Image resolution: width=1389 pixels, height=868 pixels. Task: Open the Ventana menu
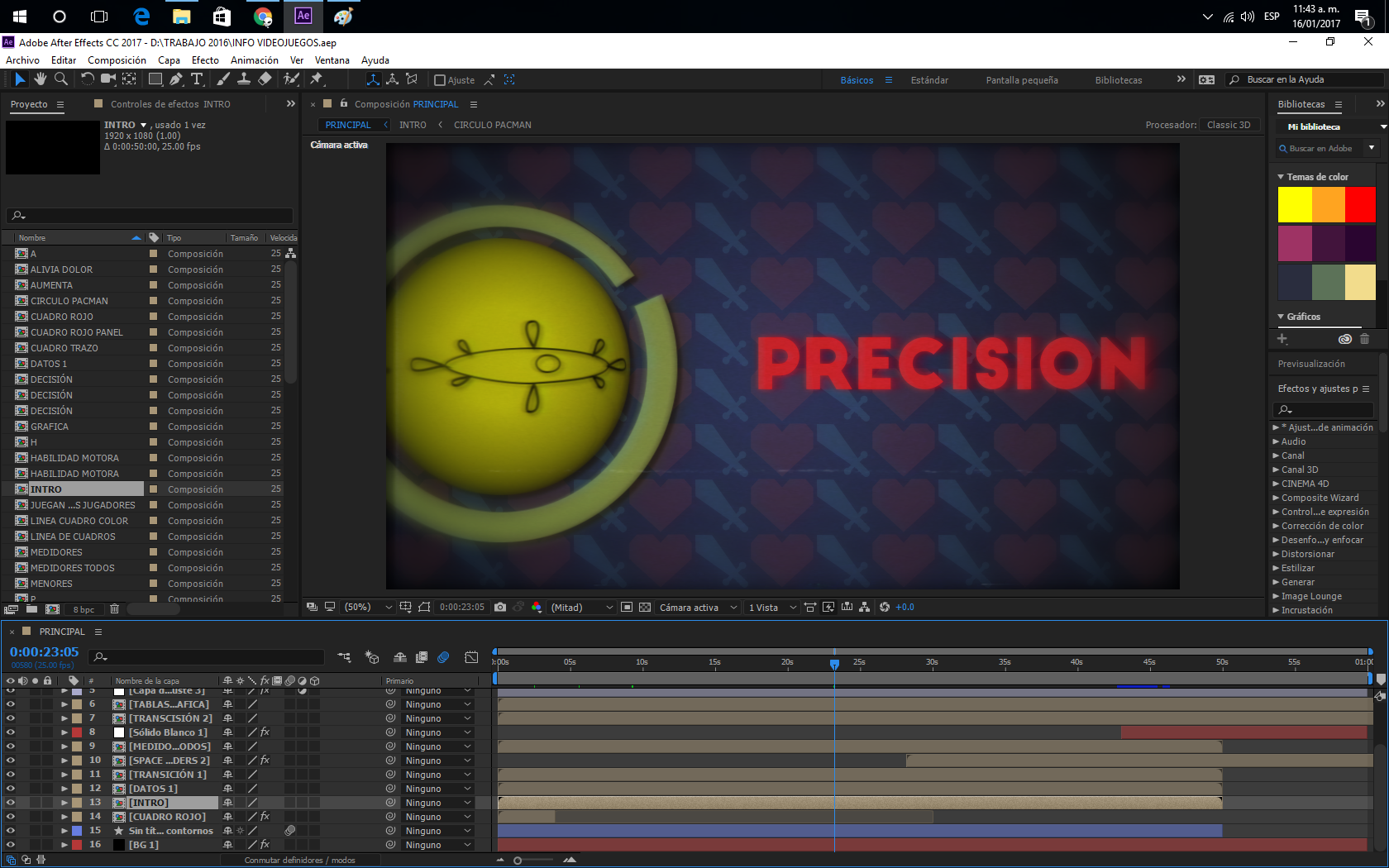point(332,60)
